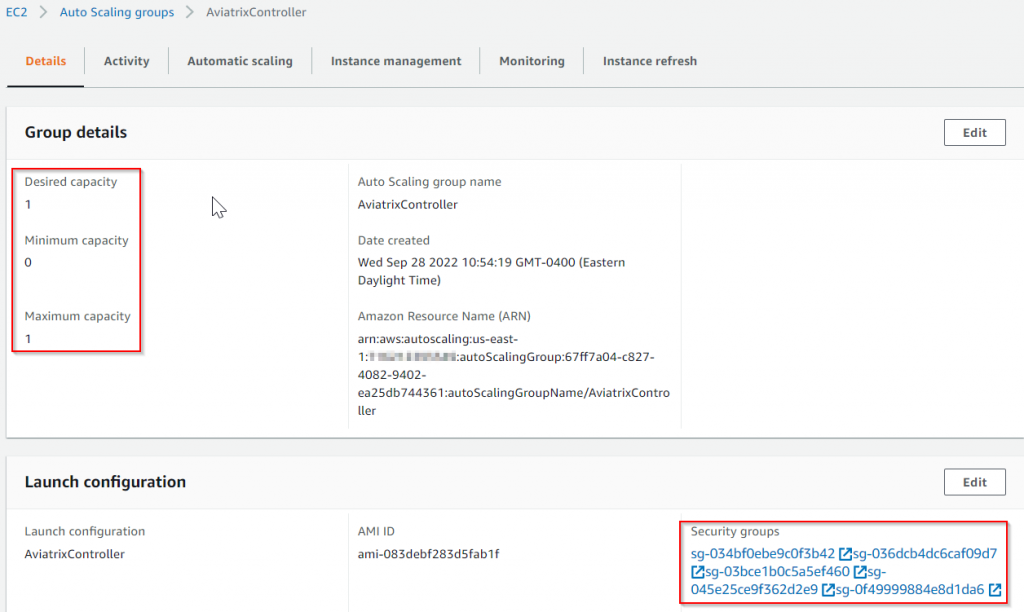Open security group sg-036dcb4dc6caf09d7
The image size is (1024, 612).
tap(925, 554)
